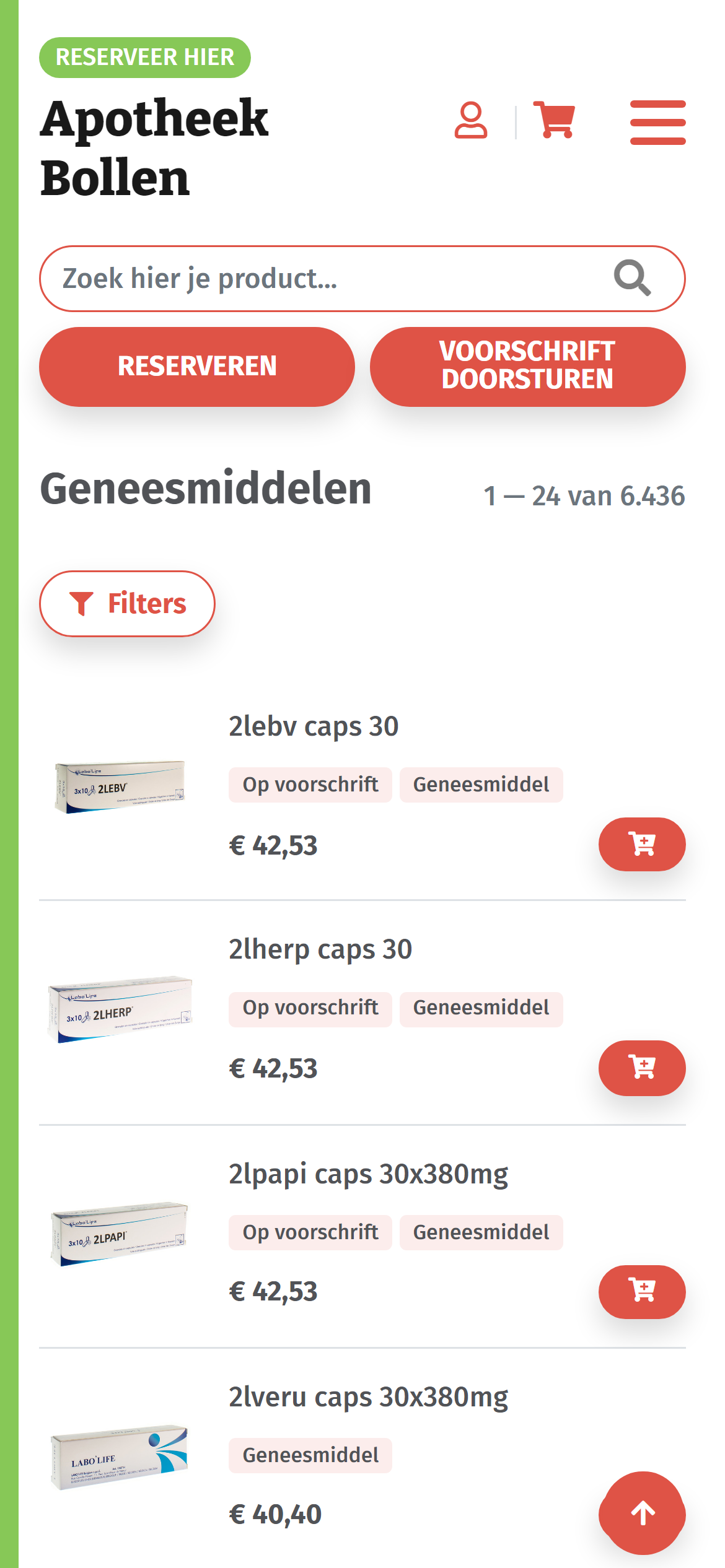Expand the Filters panel
Image resolution: width=725 pixels, height=1568 pixels.
click(x=127, y=603)
